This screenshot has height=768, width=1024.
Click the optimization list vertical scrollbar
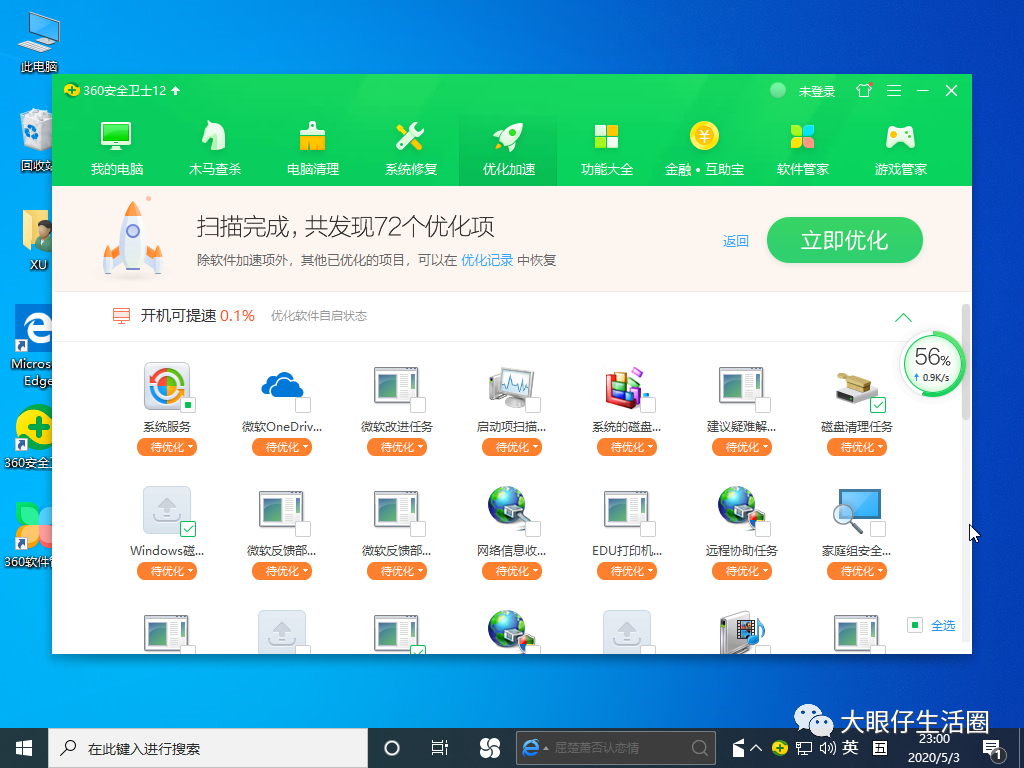966,362
